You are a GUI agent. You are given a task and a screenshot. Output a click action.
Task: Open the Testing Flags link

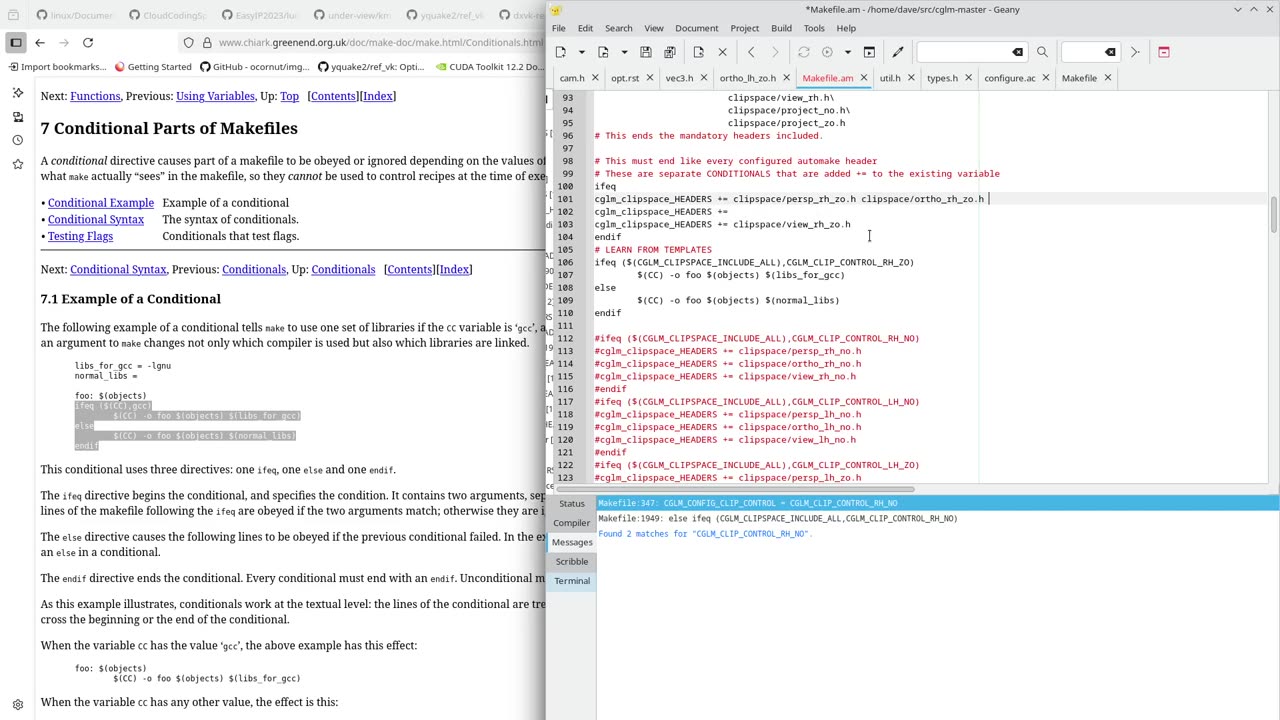pyautogui.click(x=80, y=236)
